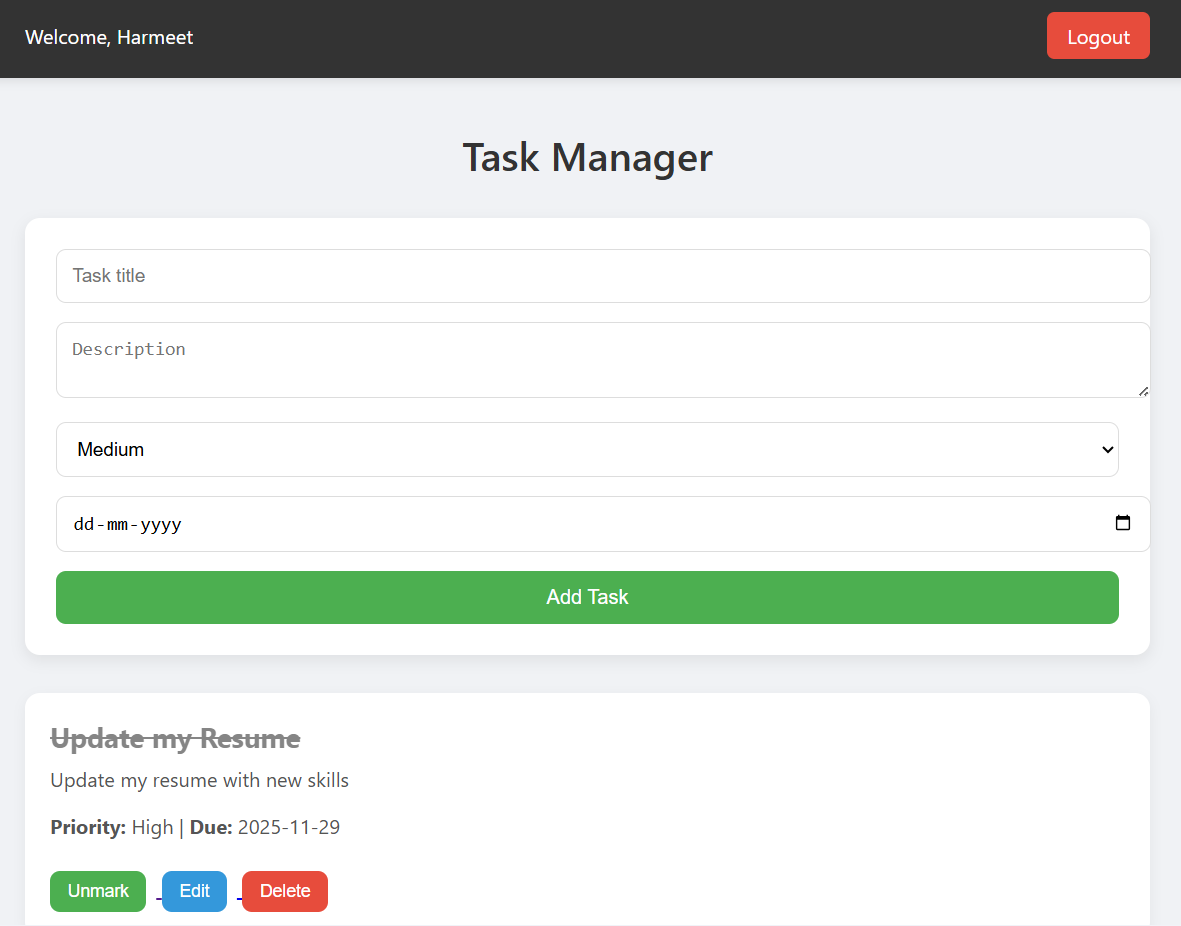Edit the Update my Resume task
1181x926 pixels.
pos(194,891)
